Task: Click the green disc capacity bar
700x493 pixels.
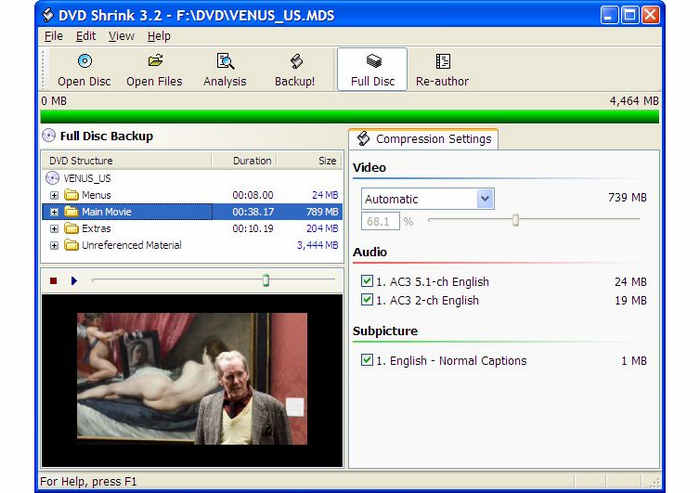Action: [350, 116]
